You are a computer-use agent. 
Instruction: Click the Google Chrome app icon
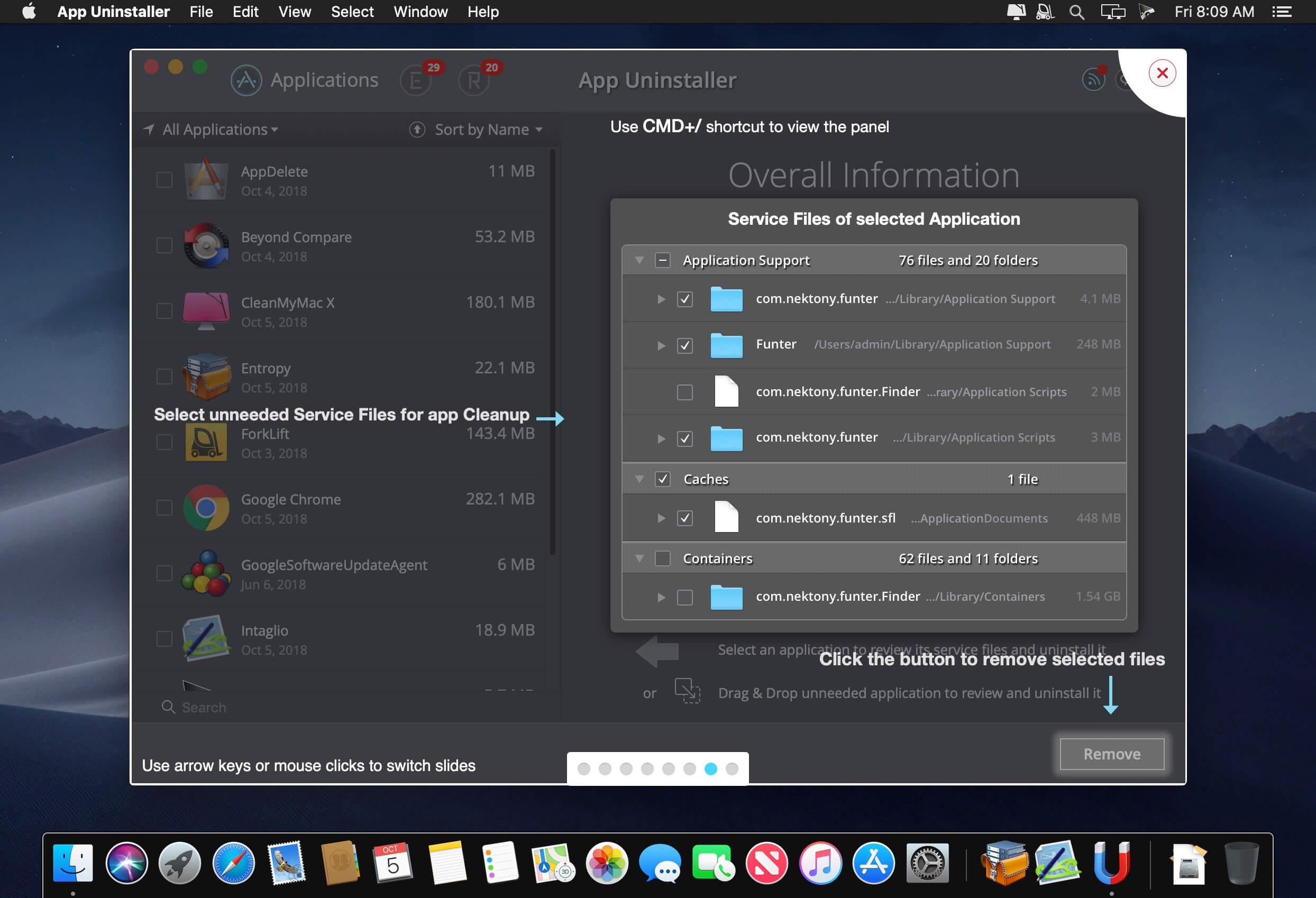[206, 507]
